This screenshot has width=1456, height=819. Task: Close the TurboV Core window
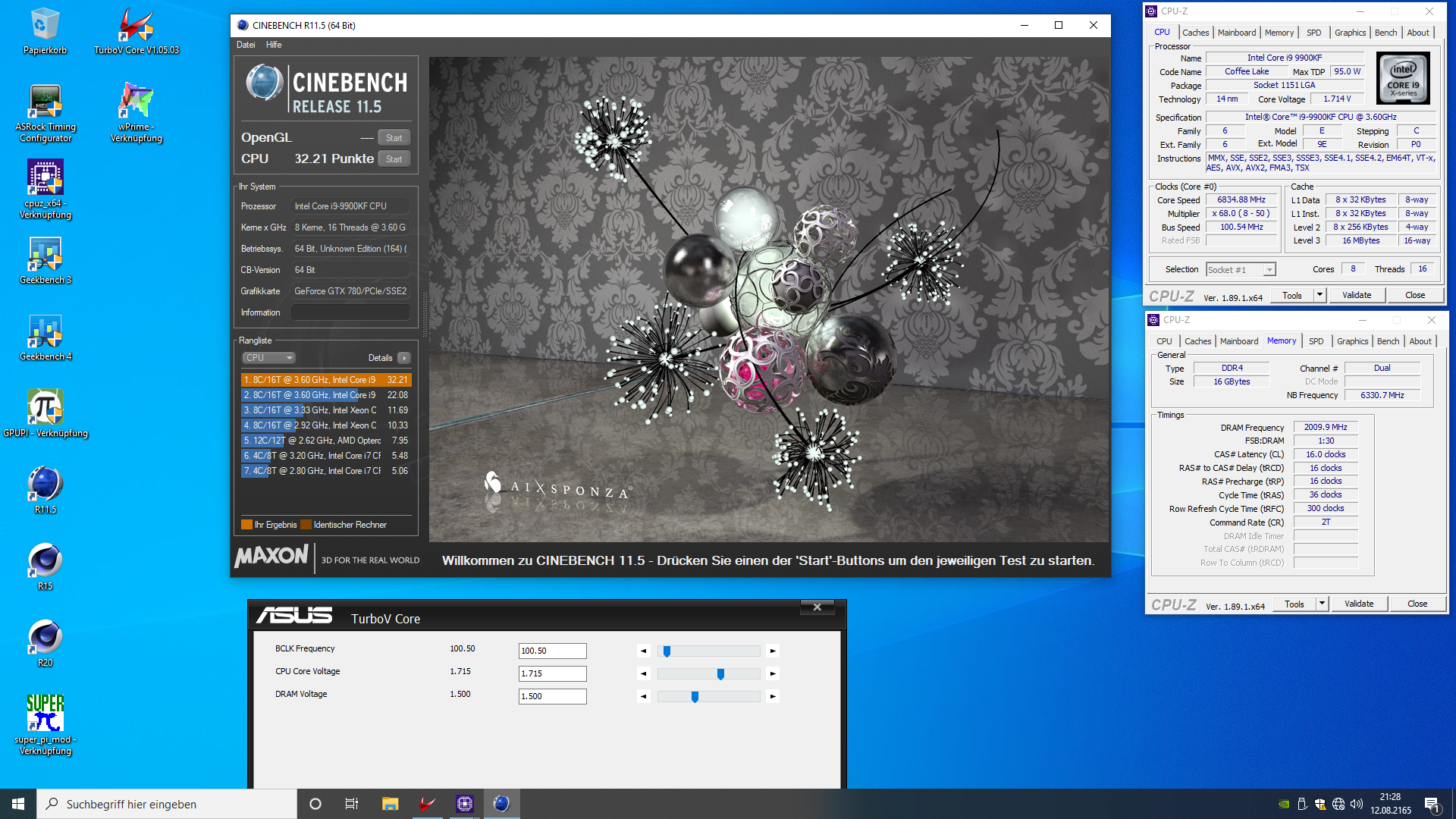(x=817, y=607)
